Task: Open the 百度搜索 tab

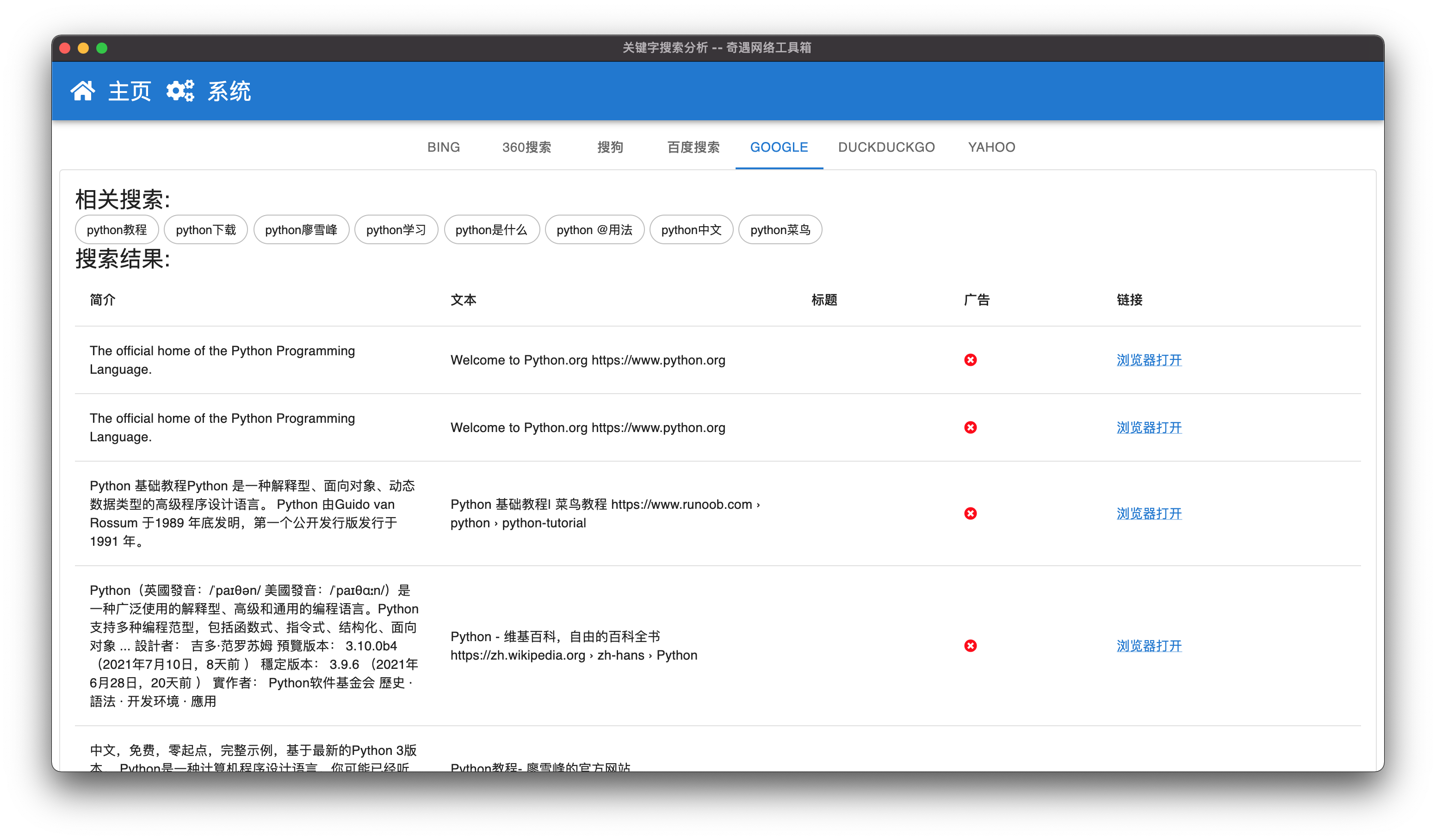Action: 693,147
